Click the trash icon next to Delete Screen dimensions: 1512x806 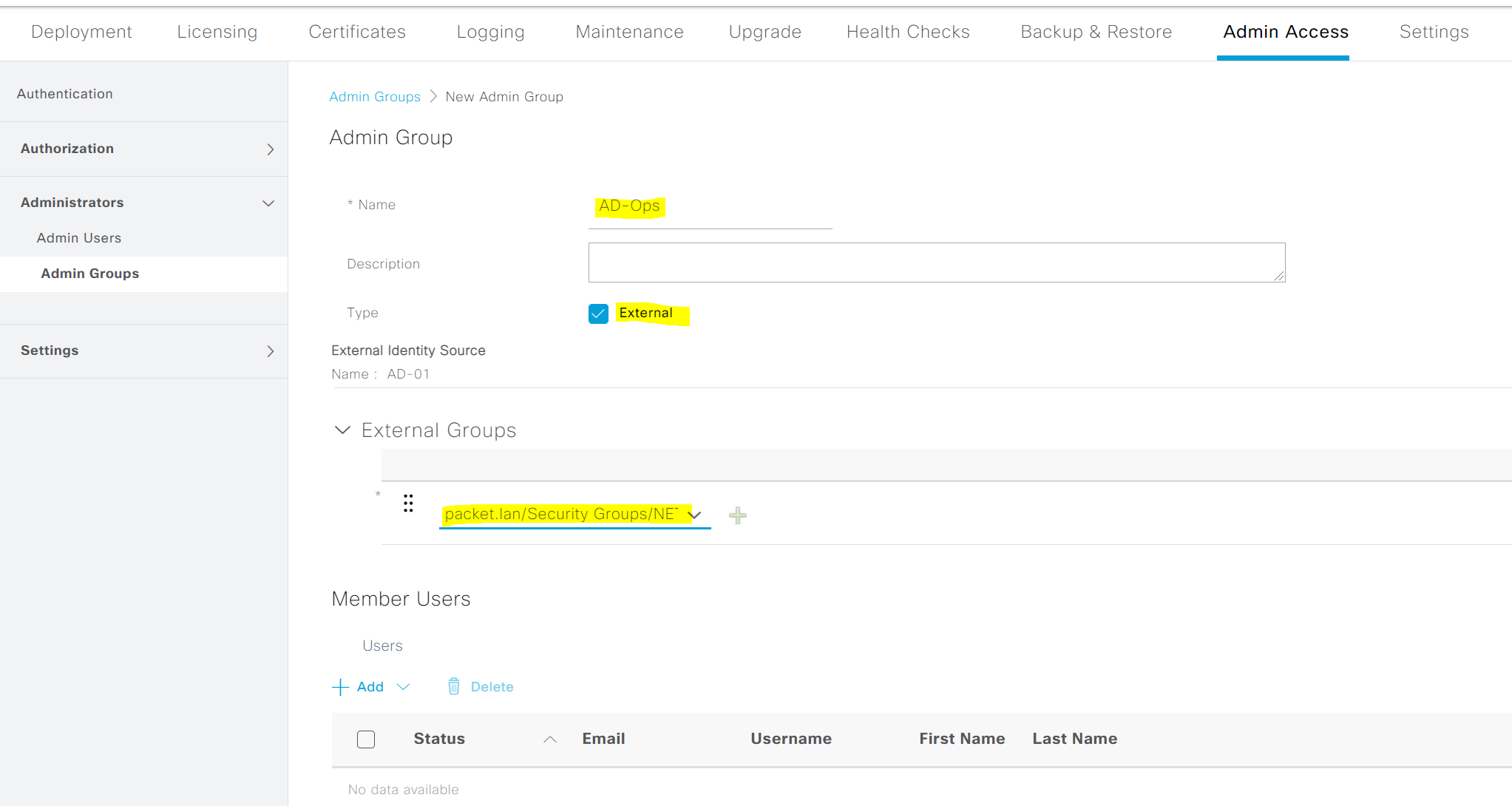coord(454,686)
